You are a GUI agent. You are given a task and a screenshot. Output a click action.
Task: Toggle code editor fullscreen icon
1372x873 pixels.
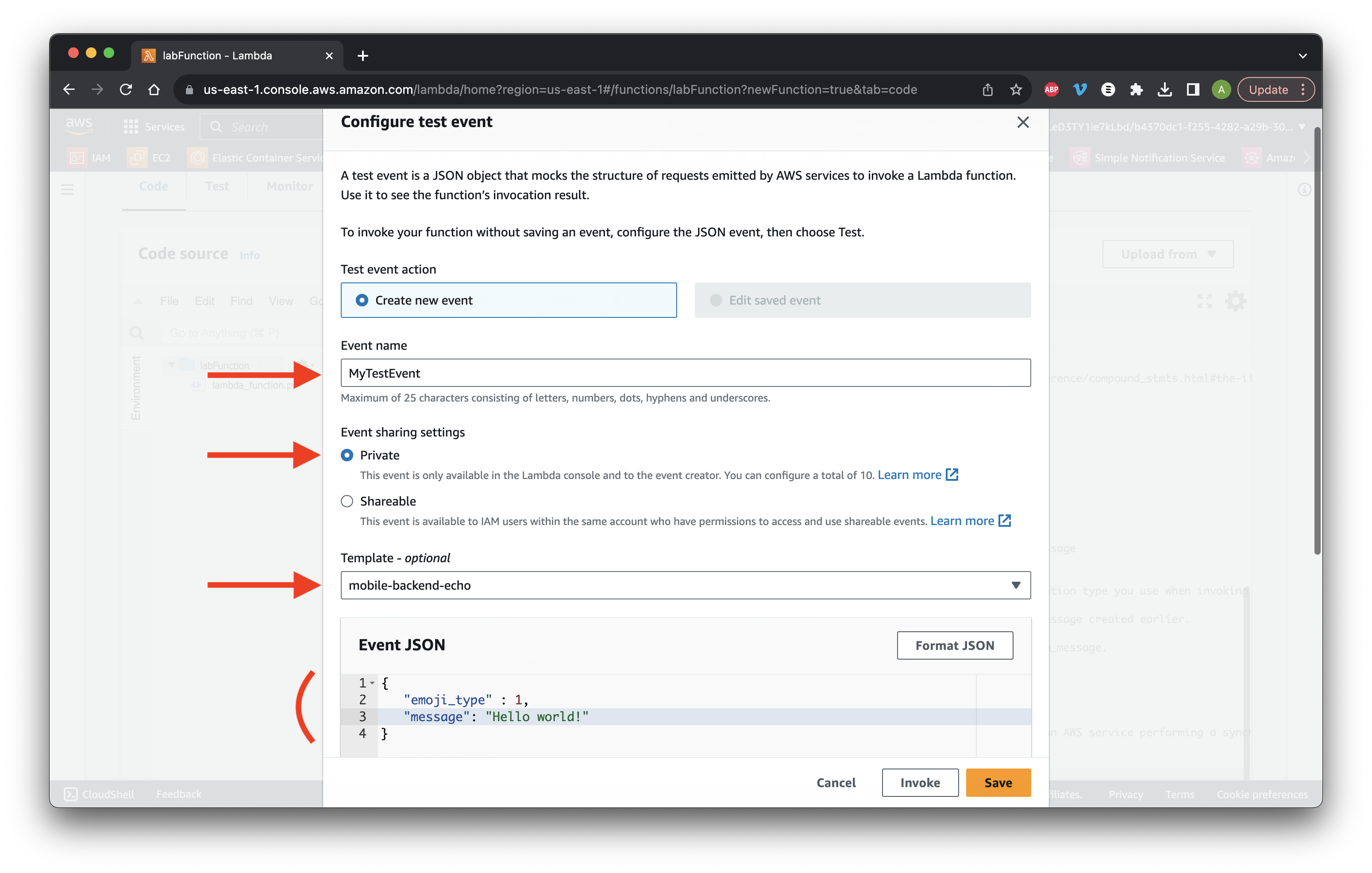coord(1205,301)
